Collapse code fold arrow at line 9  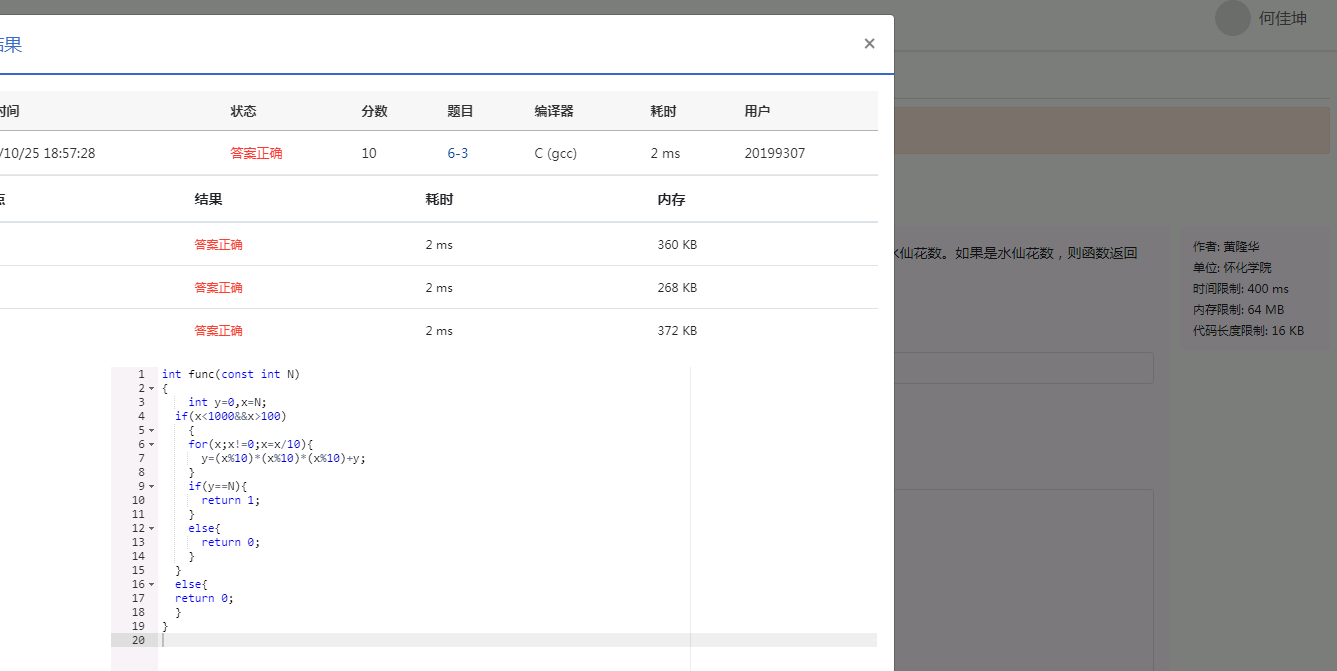pyautogui.click(x=151, y=486)
